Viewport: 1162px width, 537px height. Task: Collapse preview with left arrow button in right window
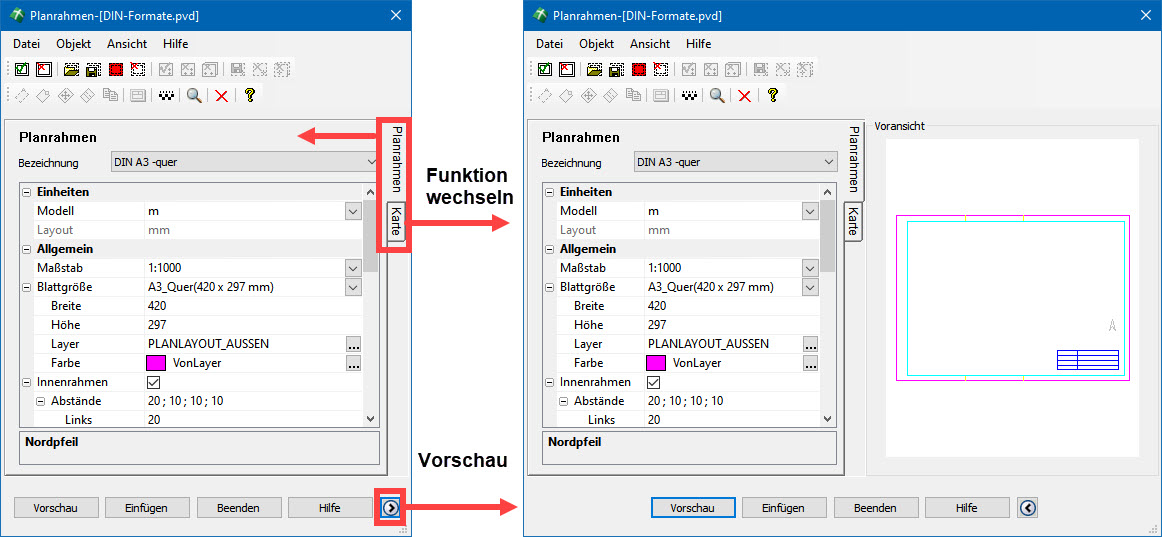coord(1027,508)
